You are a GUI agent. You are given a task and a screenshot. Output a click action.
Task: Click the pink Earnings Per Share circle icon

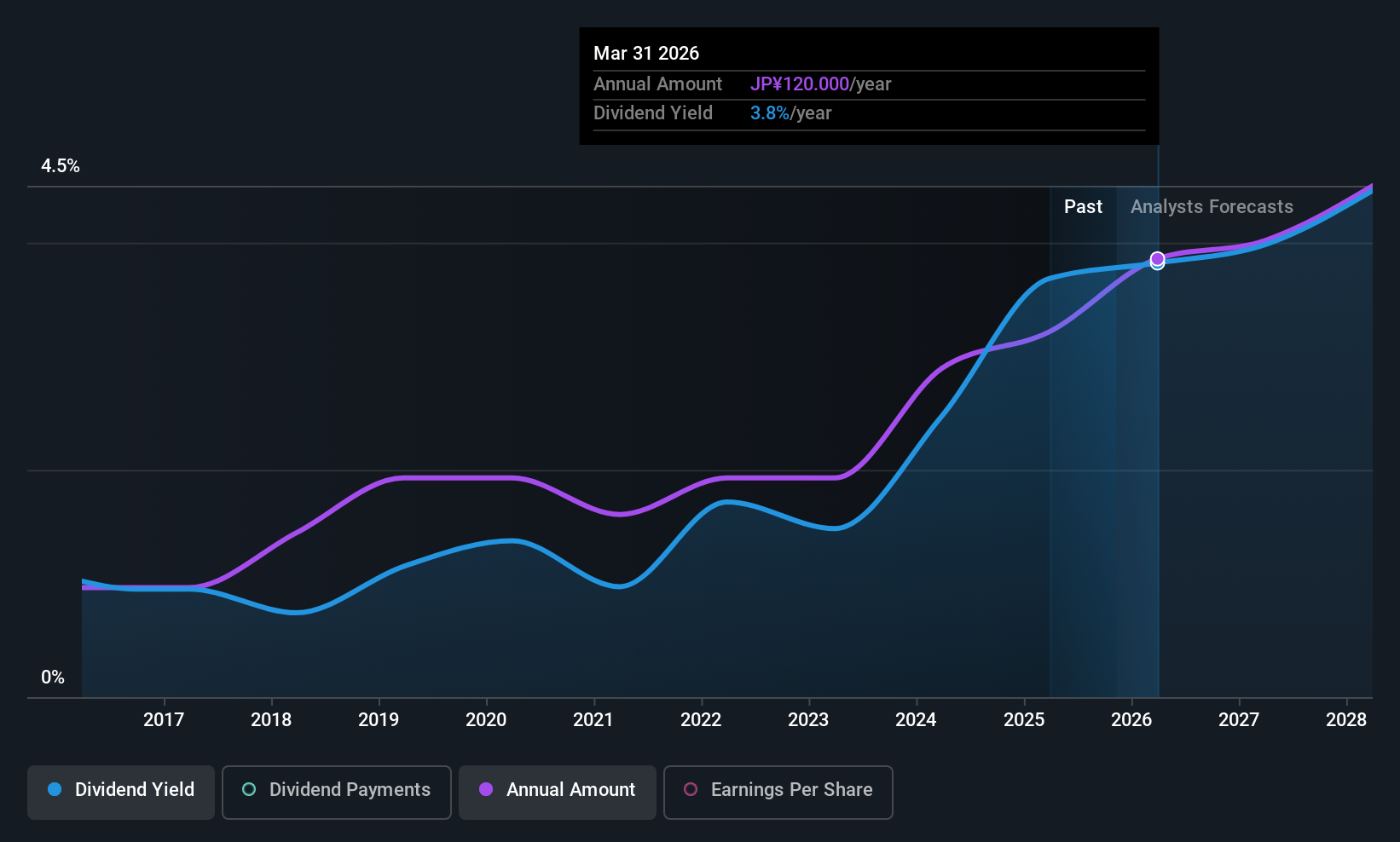tap(691, 790)
